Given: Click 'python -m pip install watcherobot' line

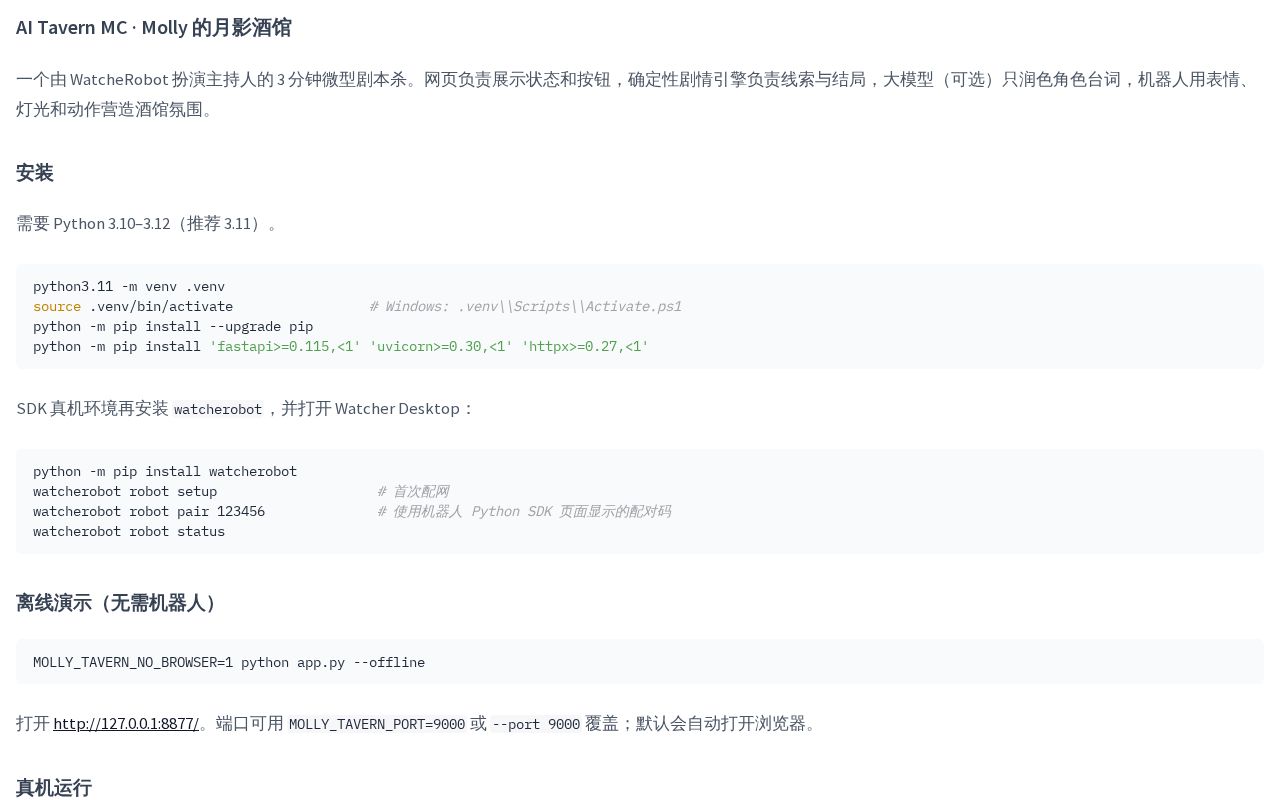Looking at the screenshot, I should pos(165,471).
